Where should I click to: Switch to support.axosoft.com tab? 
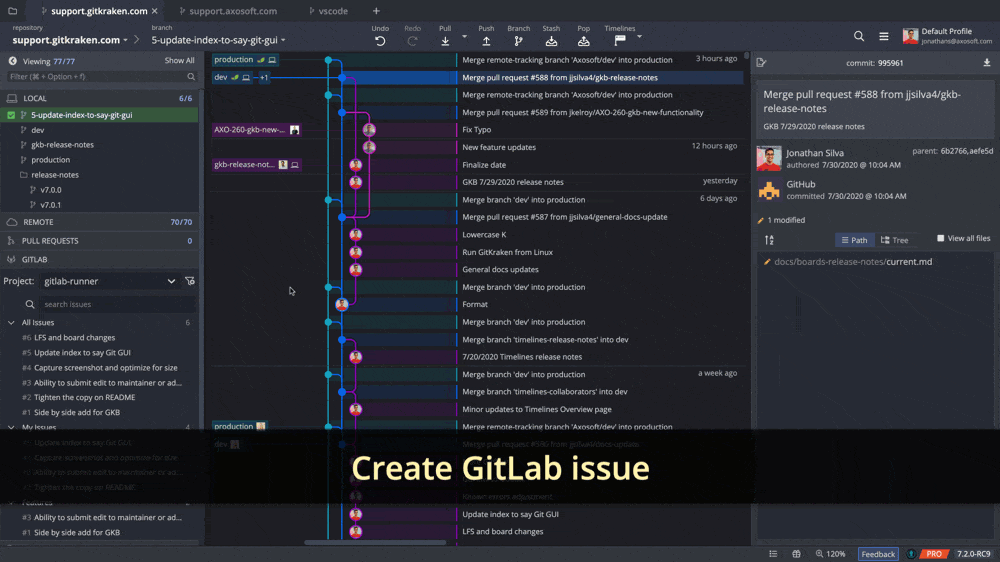(228, 11)
